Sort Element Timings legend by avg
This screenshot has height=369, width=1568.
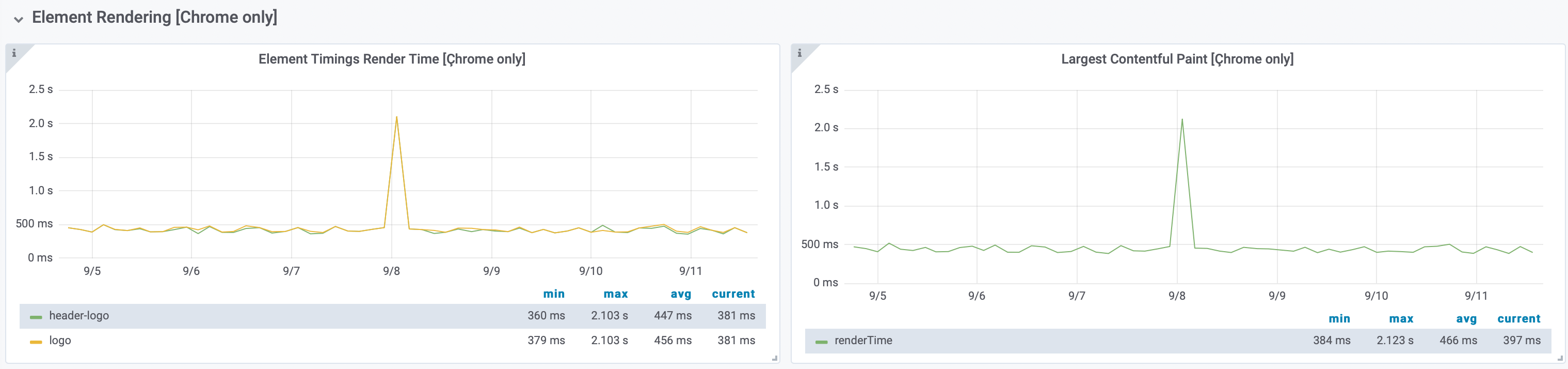point(681,294)
